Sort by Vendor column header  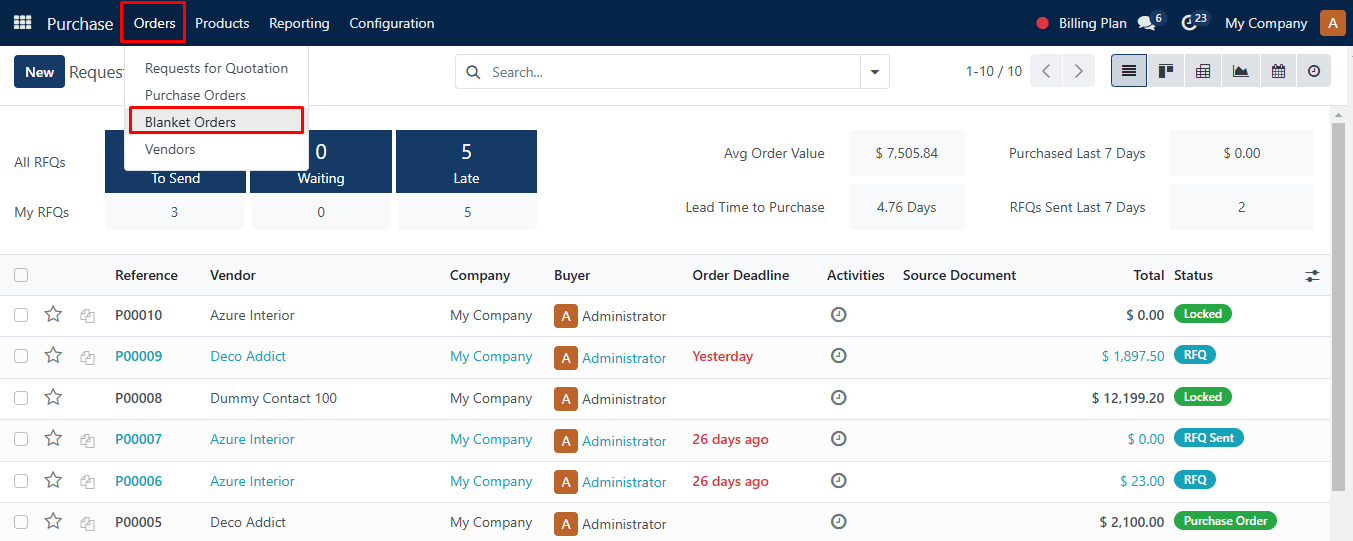pyautogui.click(x=232, y=275)
